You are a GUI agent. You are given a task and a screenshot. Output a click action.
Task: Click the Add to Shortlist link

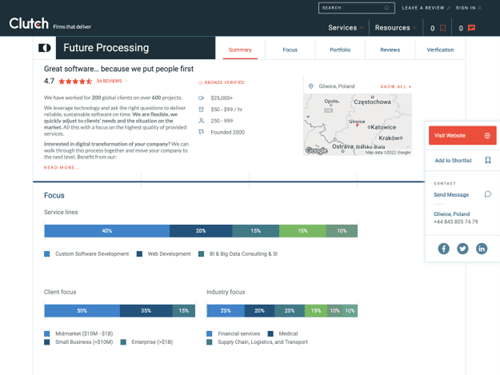tap(453, 160)
